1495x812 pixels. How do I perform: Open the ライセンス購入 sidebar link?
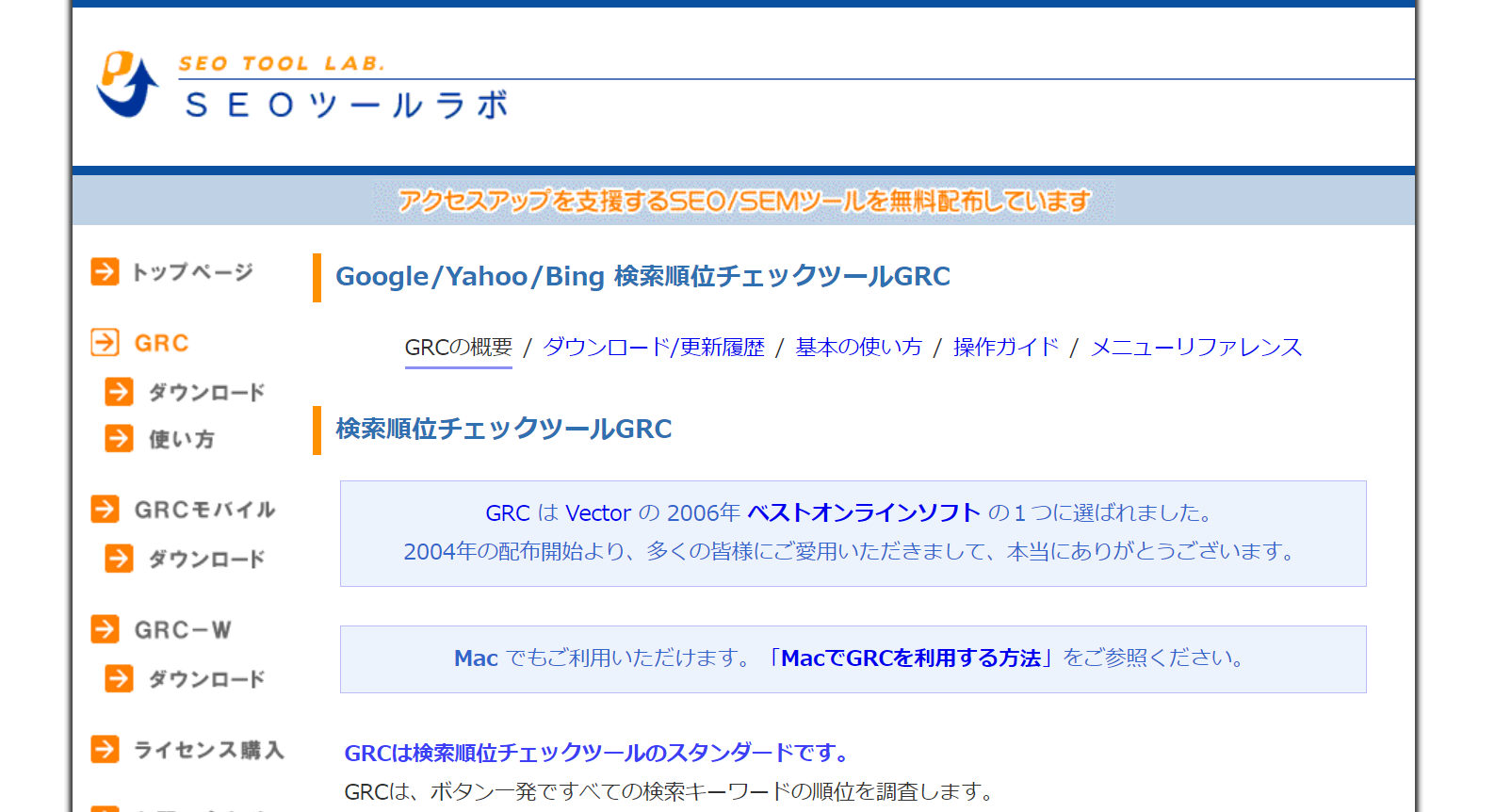pos(208,750)
